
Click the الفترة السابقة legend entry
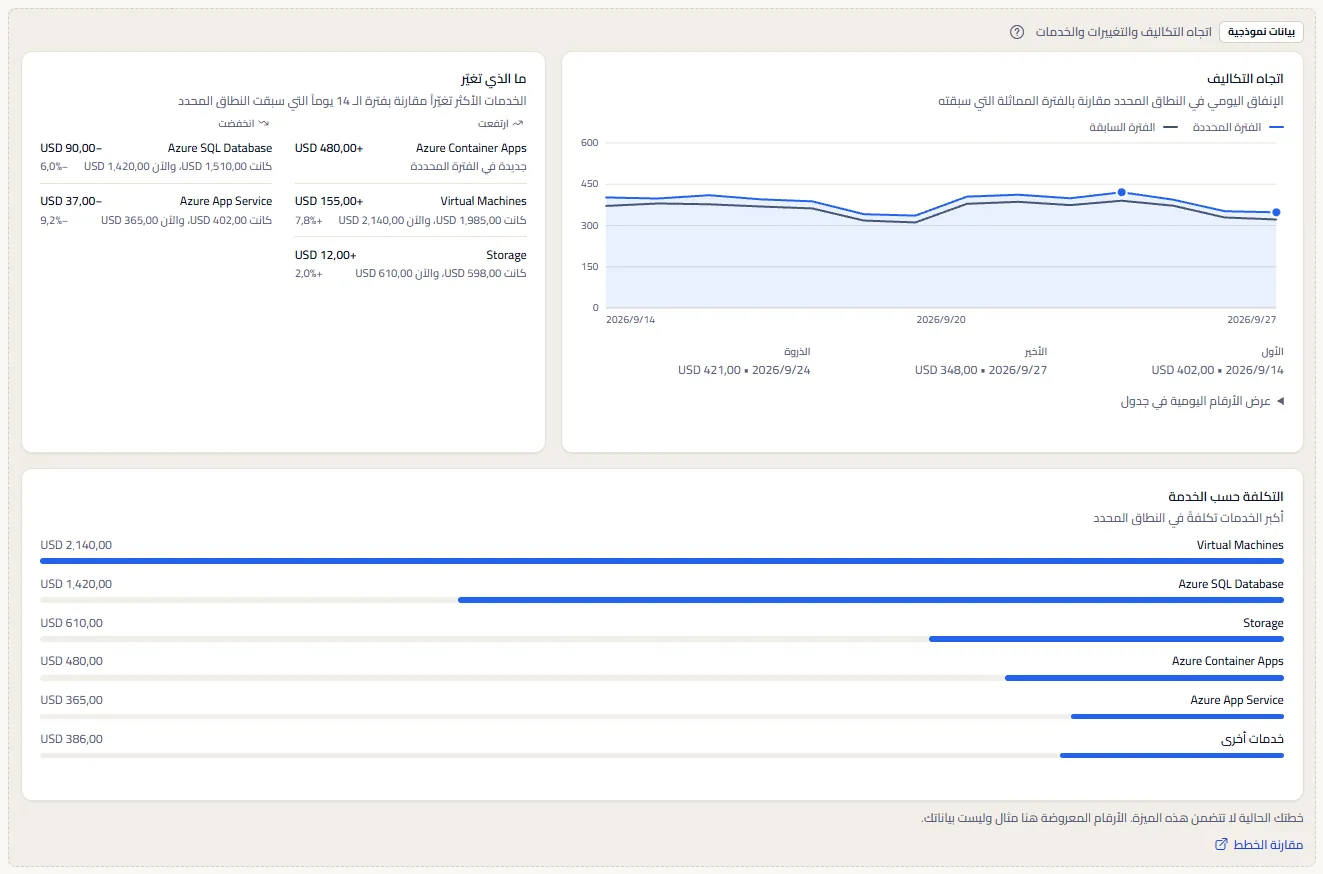pyautogui.click(x=1133, y=127)
